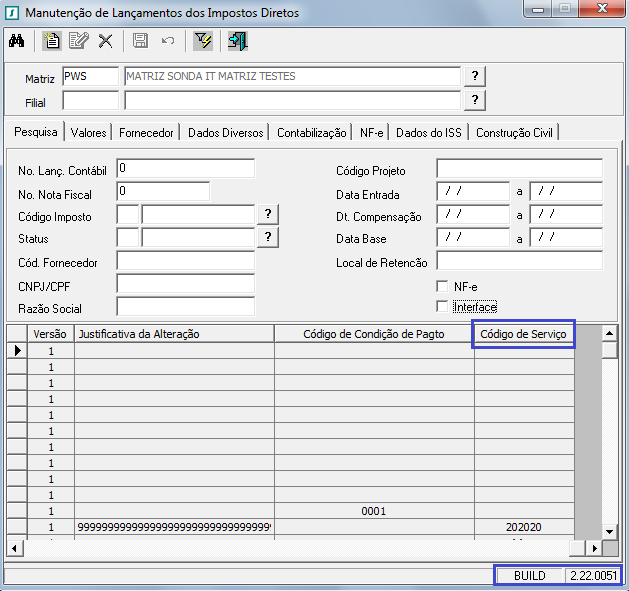This screenshot has width=629, height=591.
Task: Open Matriz lookup question mark button
Action: (x=475, y=76)
